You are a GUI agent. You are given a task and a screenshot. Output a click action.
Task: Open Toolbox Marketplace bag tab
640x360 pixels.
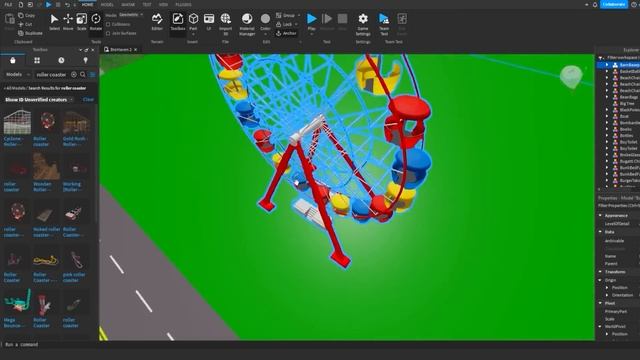tap(13, 60)
